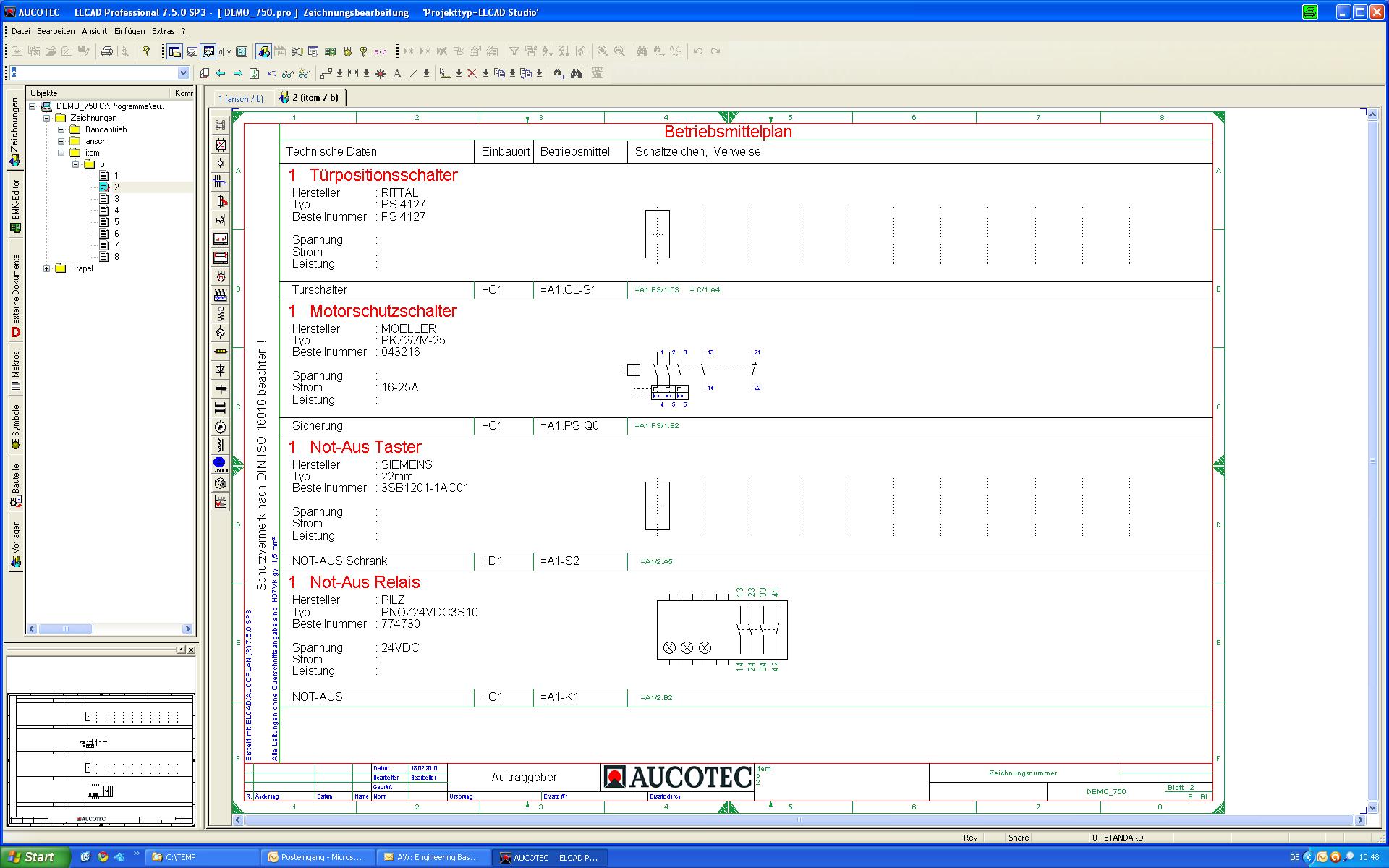Collapse the b subfolder
Image resolution: width=1389 pixels, height=868 pixels.
pyautogui.click(x=76, y=164)
